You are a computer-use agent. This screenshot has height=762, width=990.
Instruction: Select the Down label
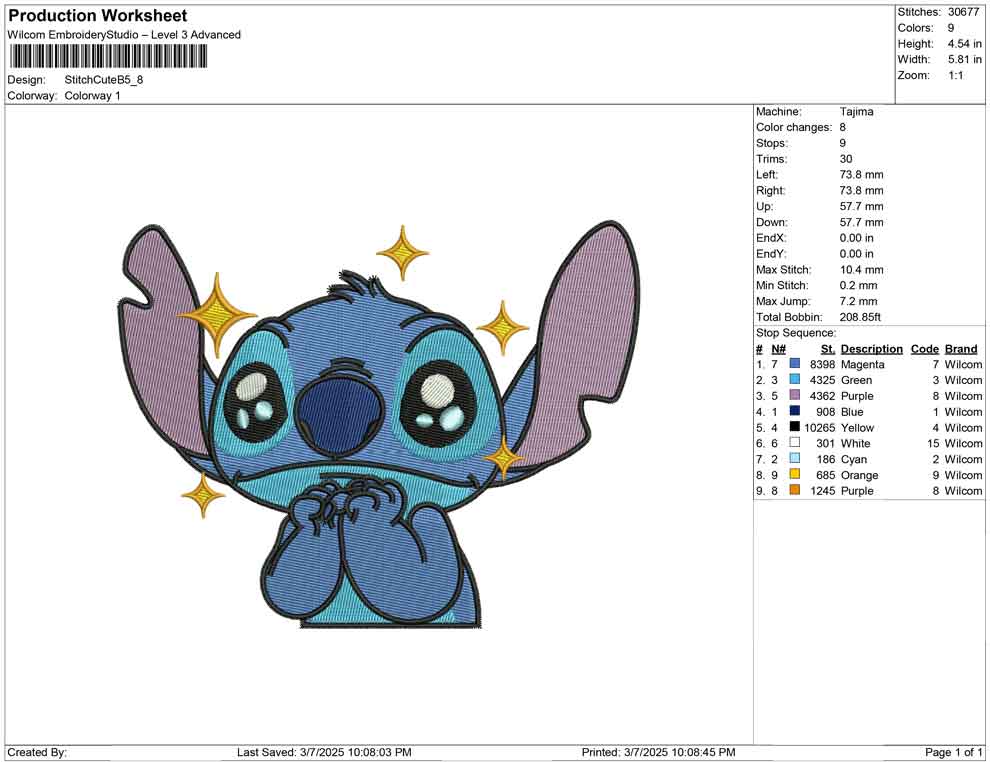pyautogui.click(x=772, y=222)
